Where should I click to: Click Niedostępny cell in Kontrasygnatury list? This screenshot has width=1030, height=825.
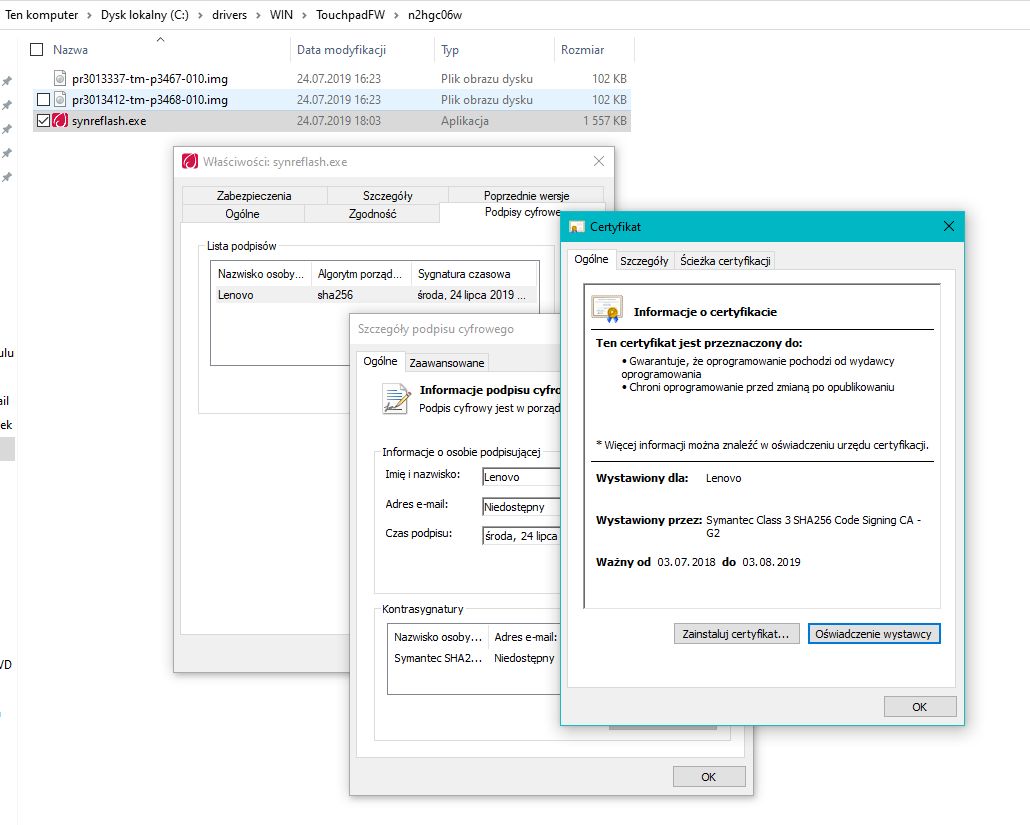(x=524, y=658)
